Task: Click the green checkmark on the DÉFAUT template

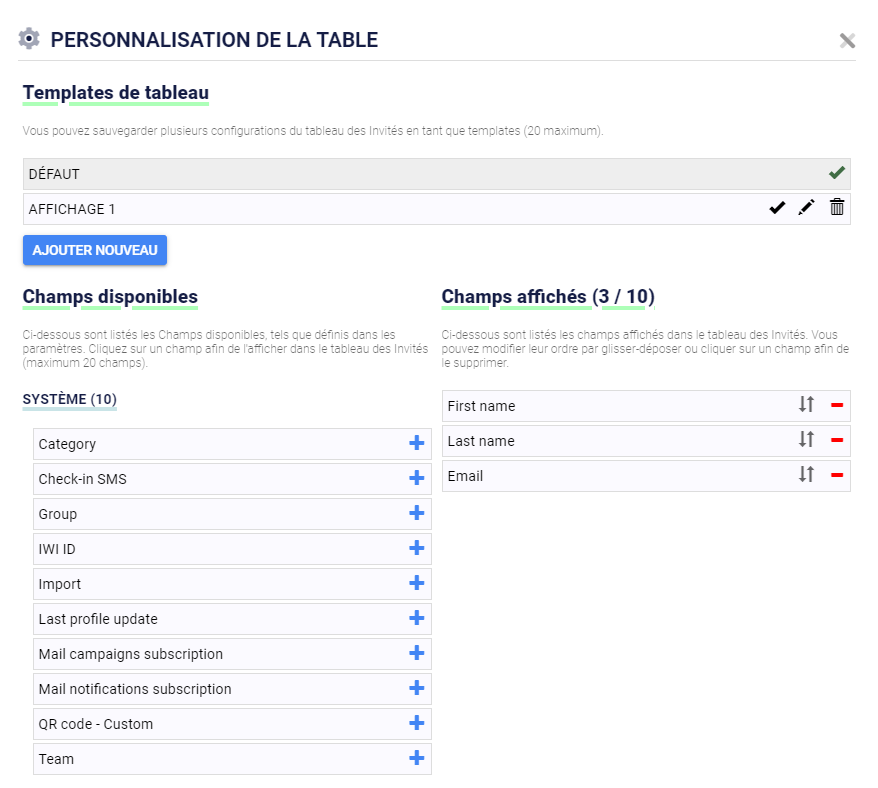Action: tap(837, 173)
